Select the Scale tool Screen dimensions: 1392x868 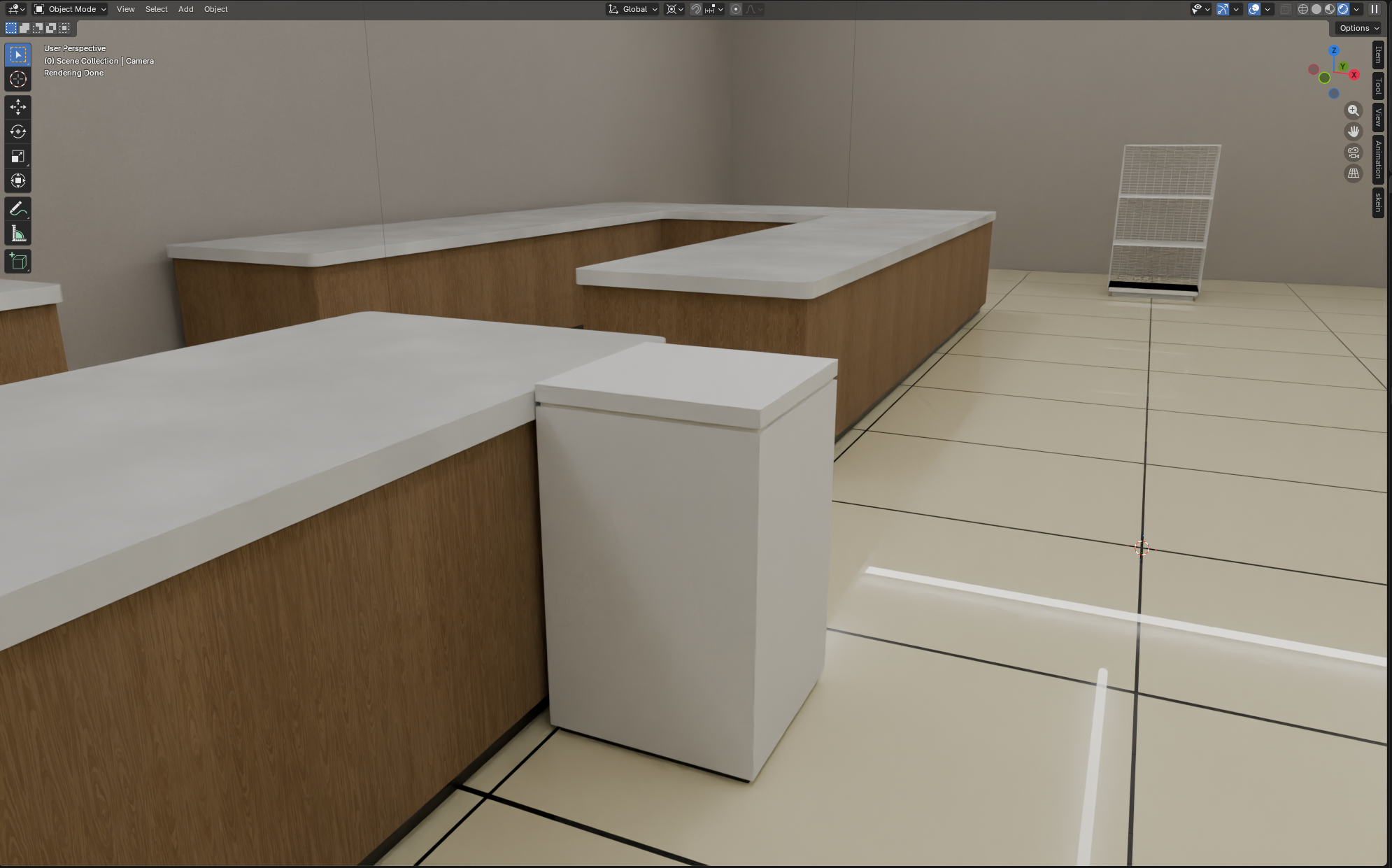tap(18, 156)
